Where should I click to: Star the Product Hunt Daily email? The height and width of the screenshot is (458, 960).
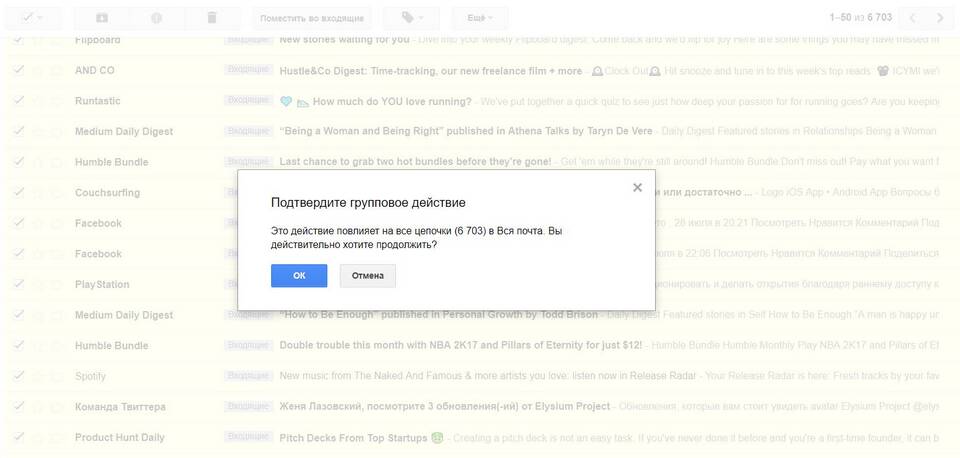(38, 438)
